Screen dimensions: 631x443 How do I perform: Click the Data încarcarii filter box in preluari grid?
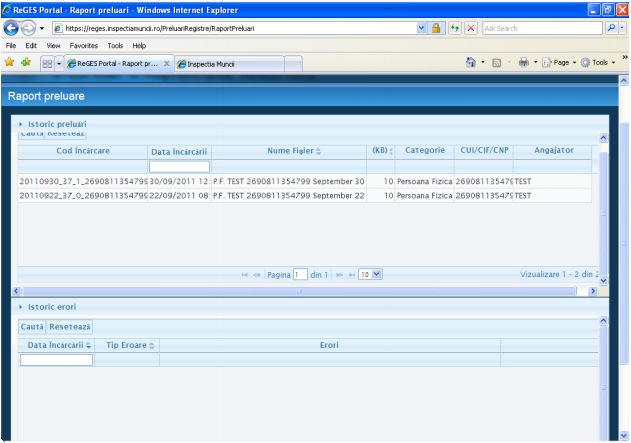click(x=179, y=167)
